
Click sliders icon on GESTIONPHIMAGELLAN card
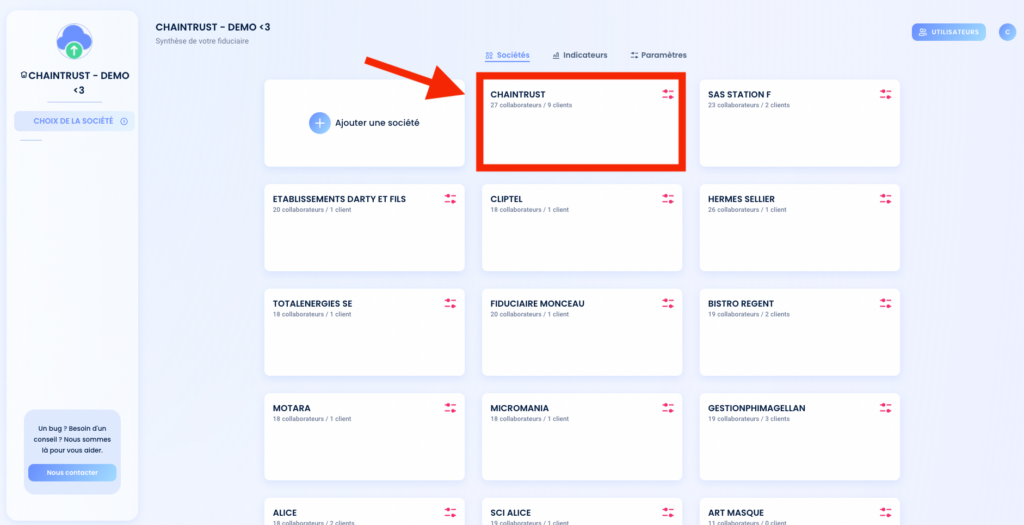click(x=885, y=408)
